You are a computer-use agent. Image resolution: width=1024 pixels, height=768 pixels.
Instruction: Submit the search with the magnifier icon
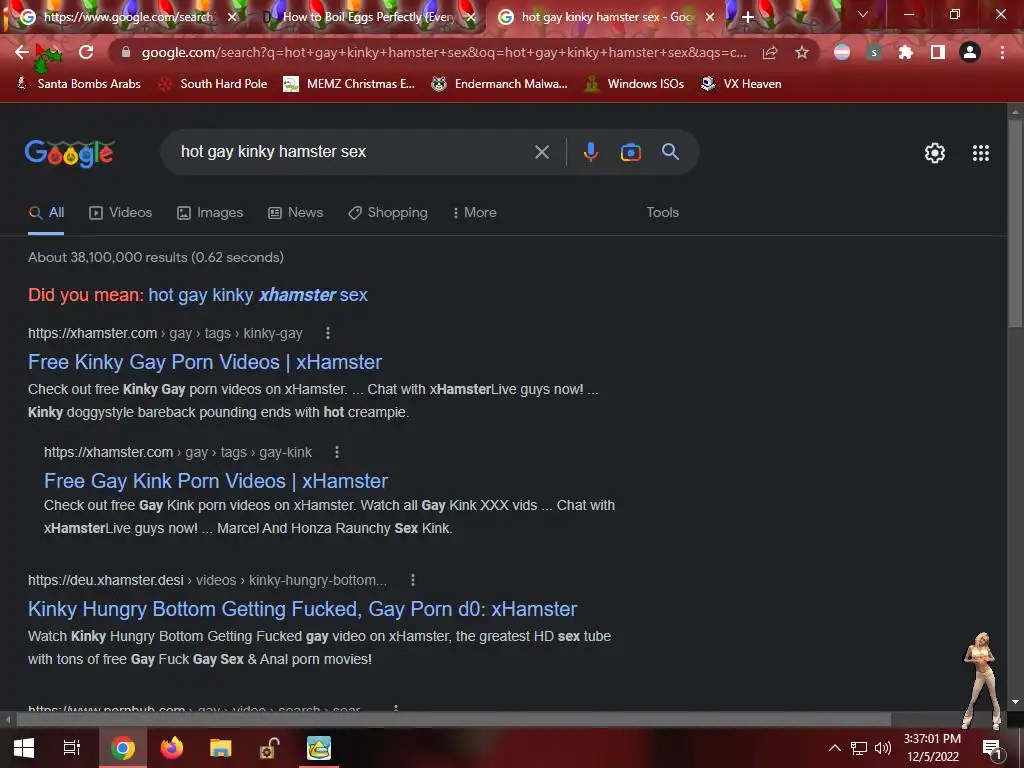670,152
